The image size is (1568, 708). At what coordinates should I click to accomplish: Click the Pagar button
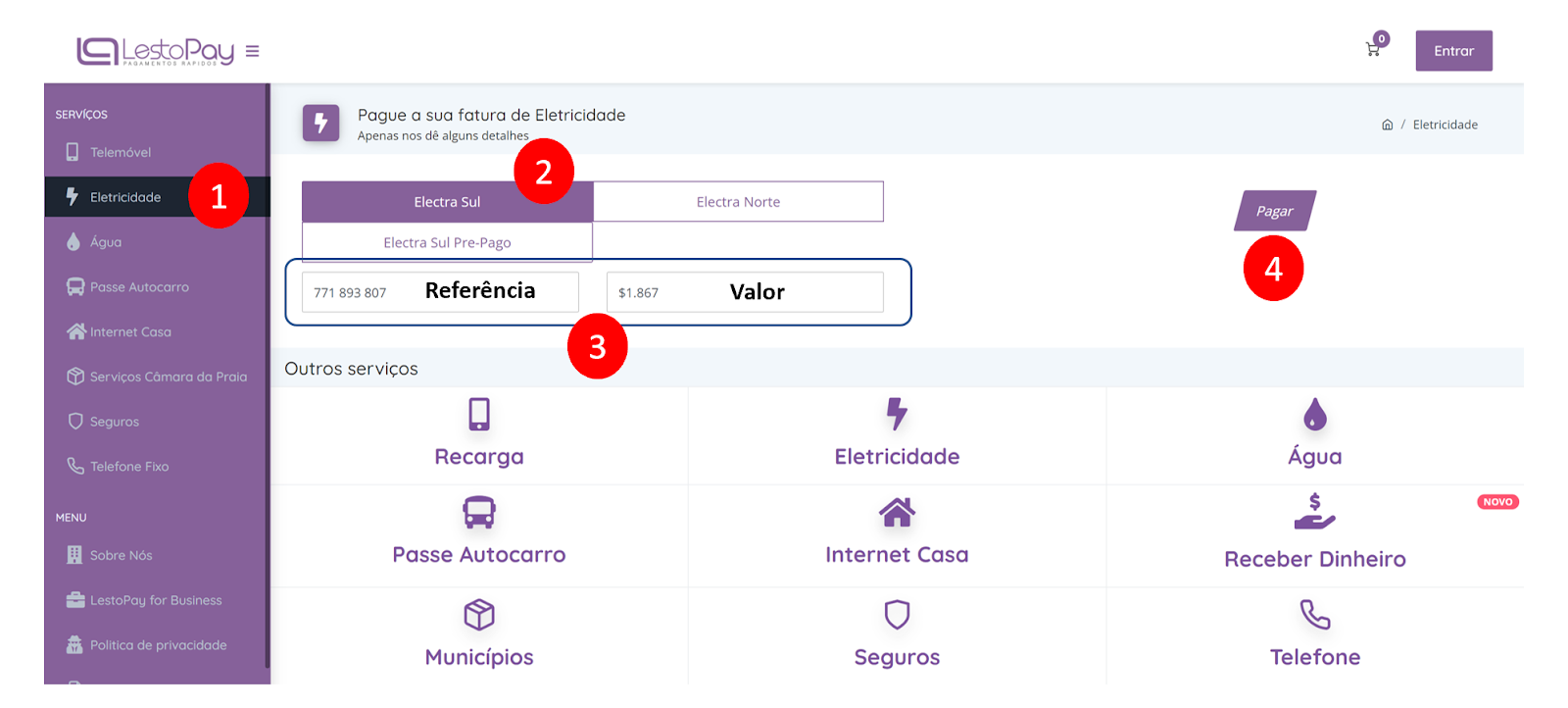pos(1275,211)
